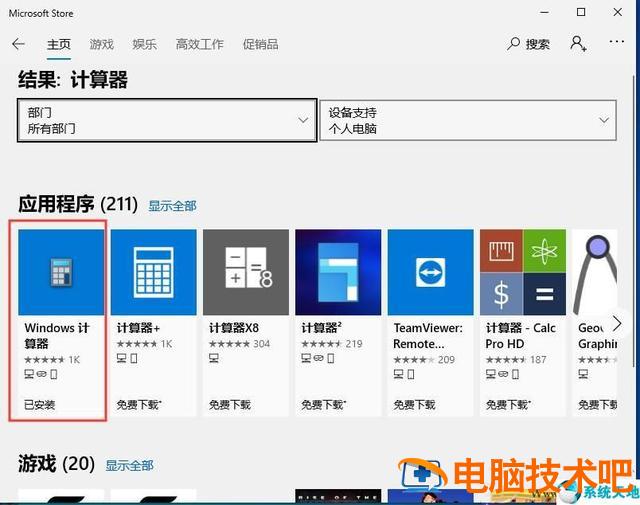Screen dimensions: 640x505
Task: Switch to the 主页 tab
Action: [x=59, y=44]
